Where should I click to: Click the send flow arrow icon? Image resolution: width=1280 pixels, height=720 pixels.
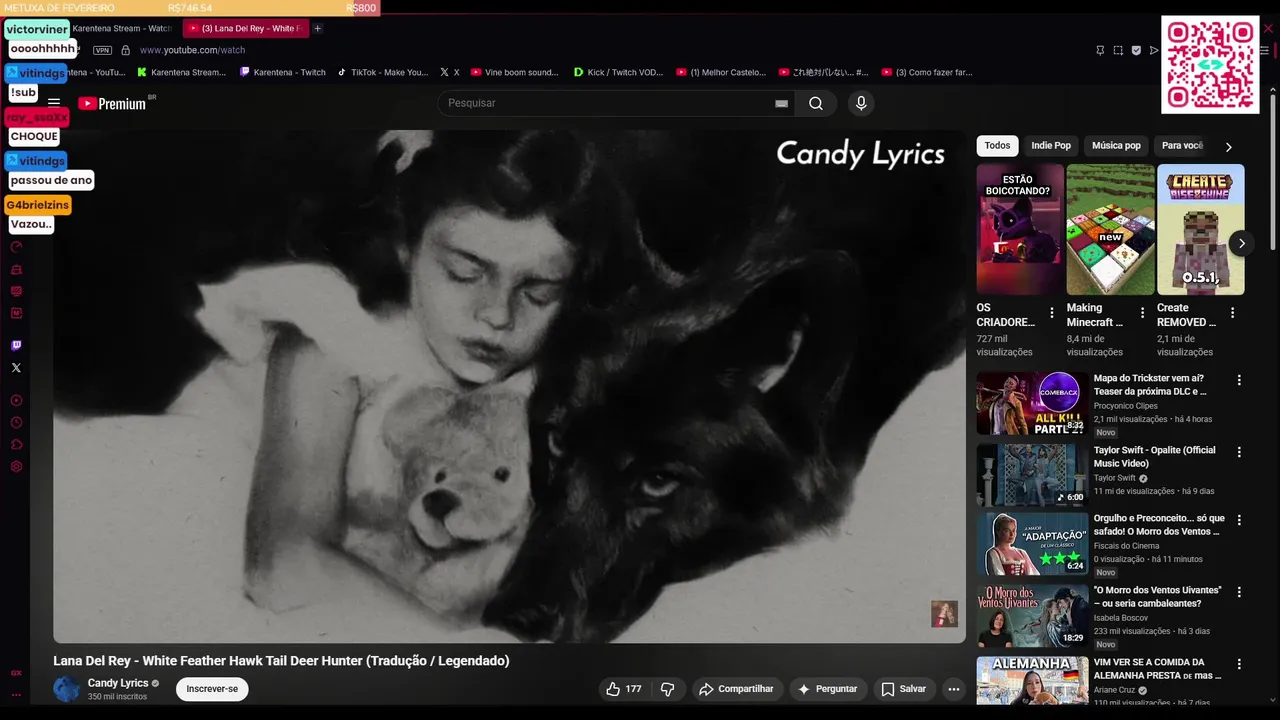click(1153, 50)
